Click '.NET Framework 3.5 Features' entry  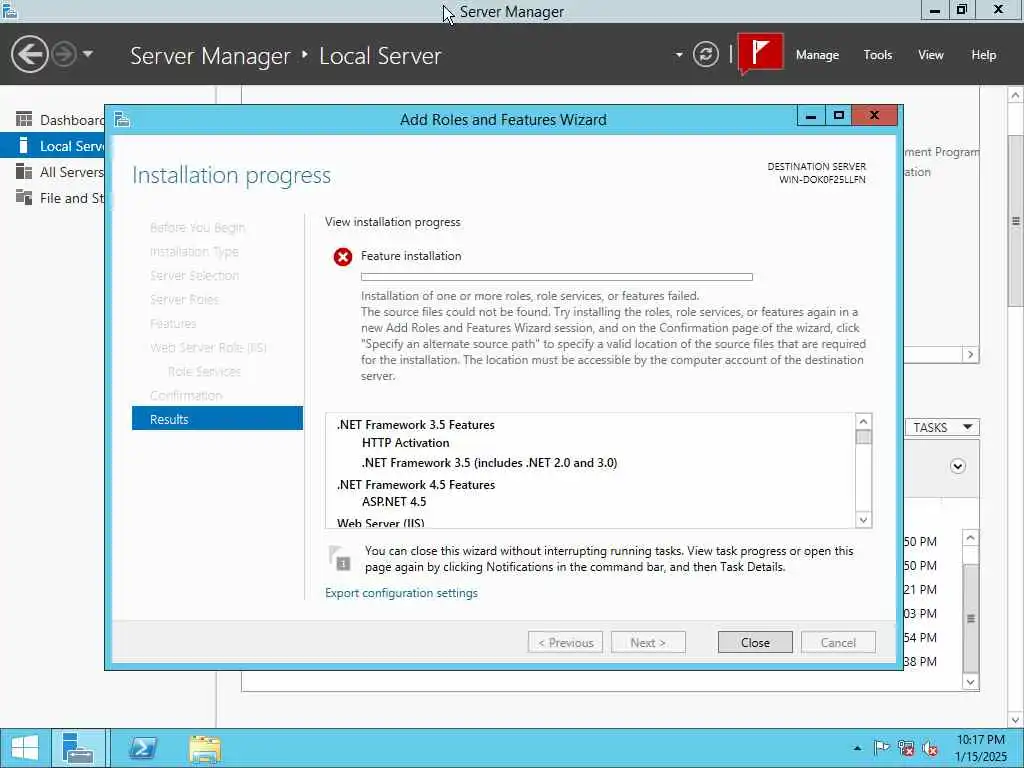(x=415, y=424)
